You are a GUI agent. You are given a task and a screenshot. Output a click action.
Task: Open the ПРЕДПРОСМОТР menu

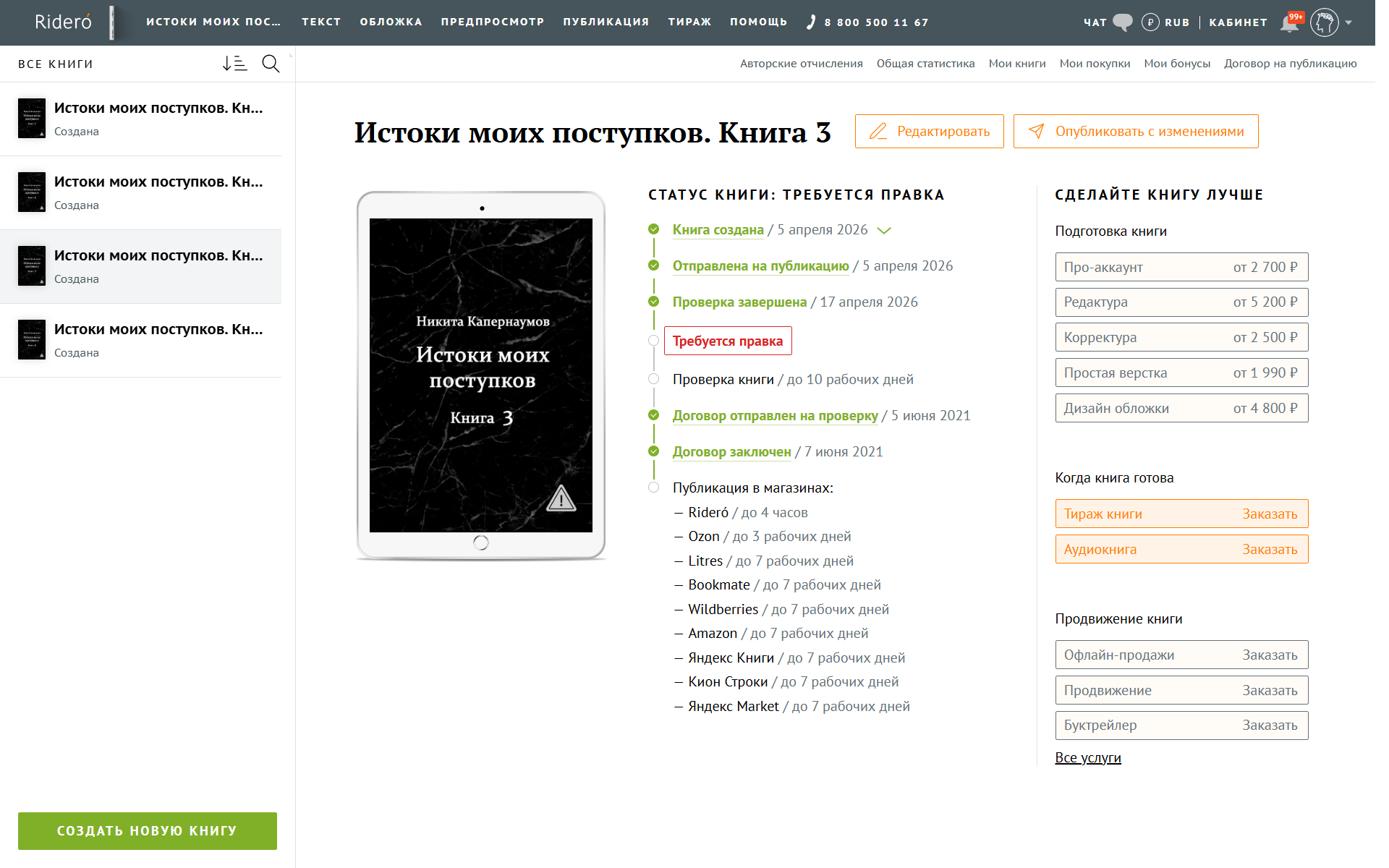[x=493, y=22]
